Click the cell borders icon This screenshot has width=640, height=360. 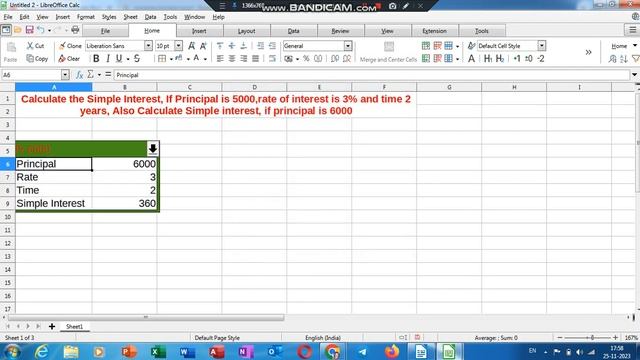(162, 59)
